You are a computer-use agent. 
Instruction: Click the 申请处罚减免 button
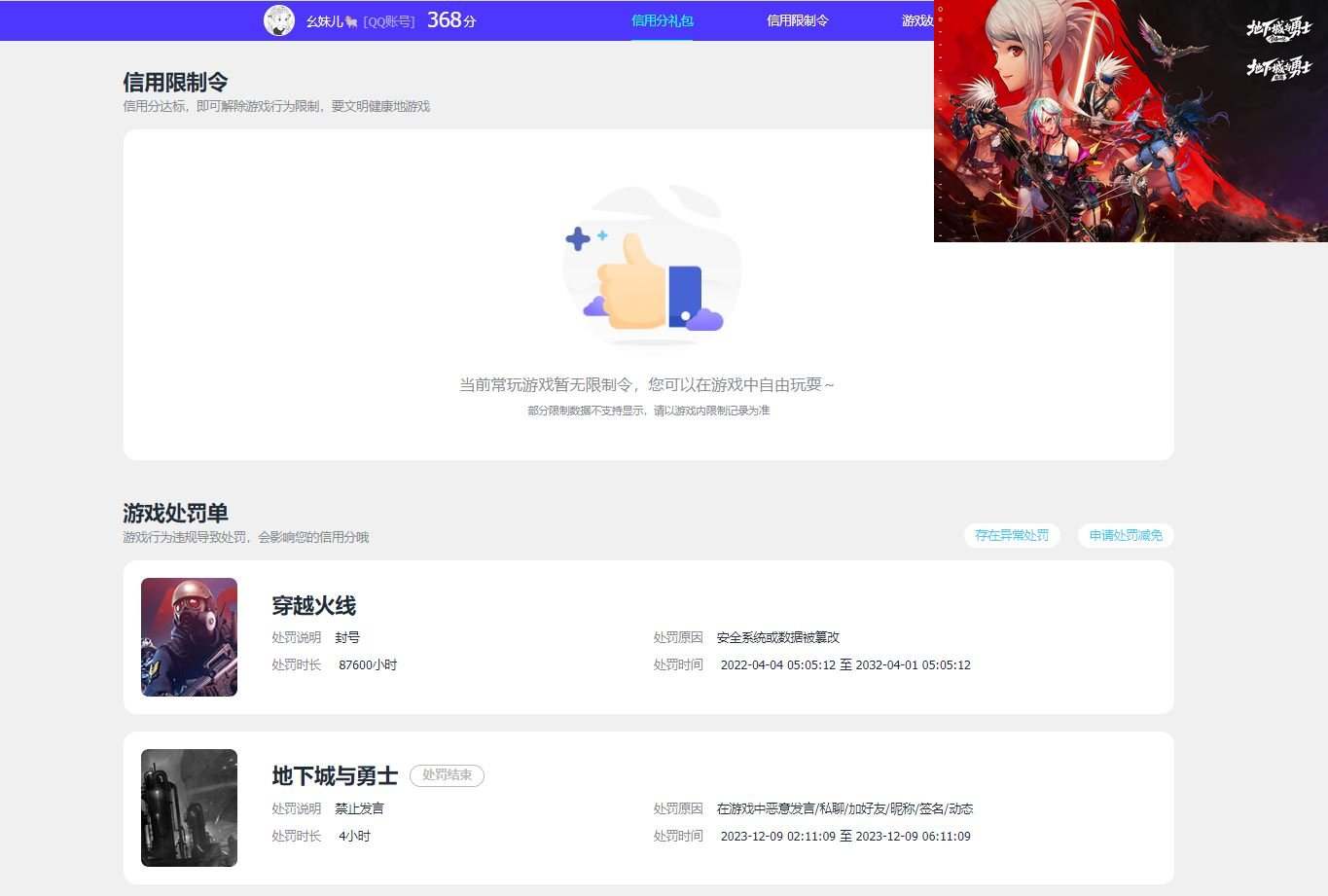[1126, 535]
